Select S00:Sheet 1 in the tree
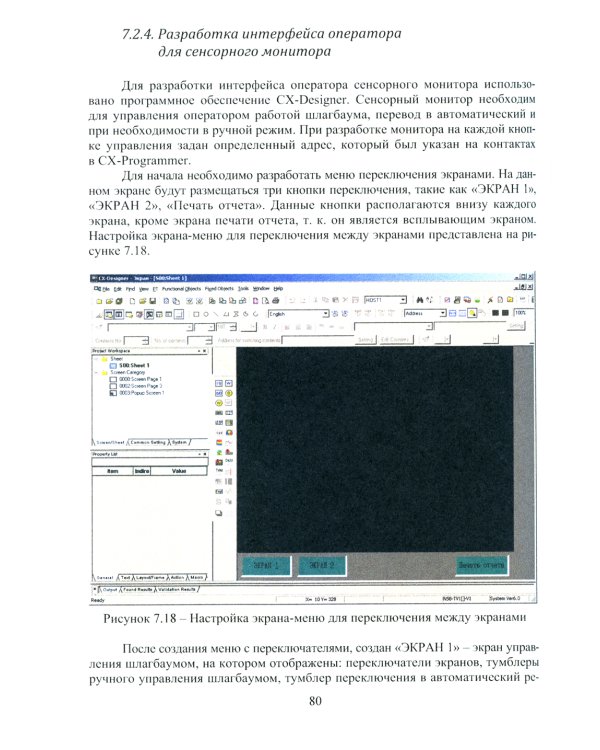The image size is (600, 750). [134, 365]
